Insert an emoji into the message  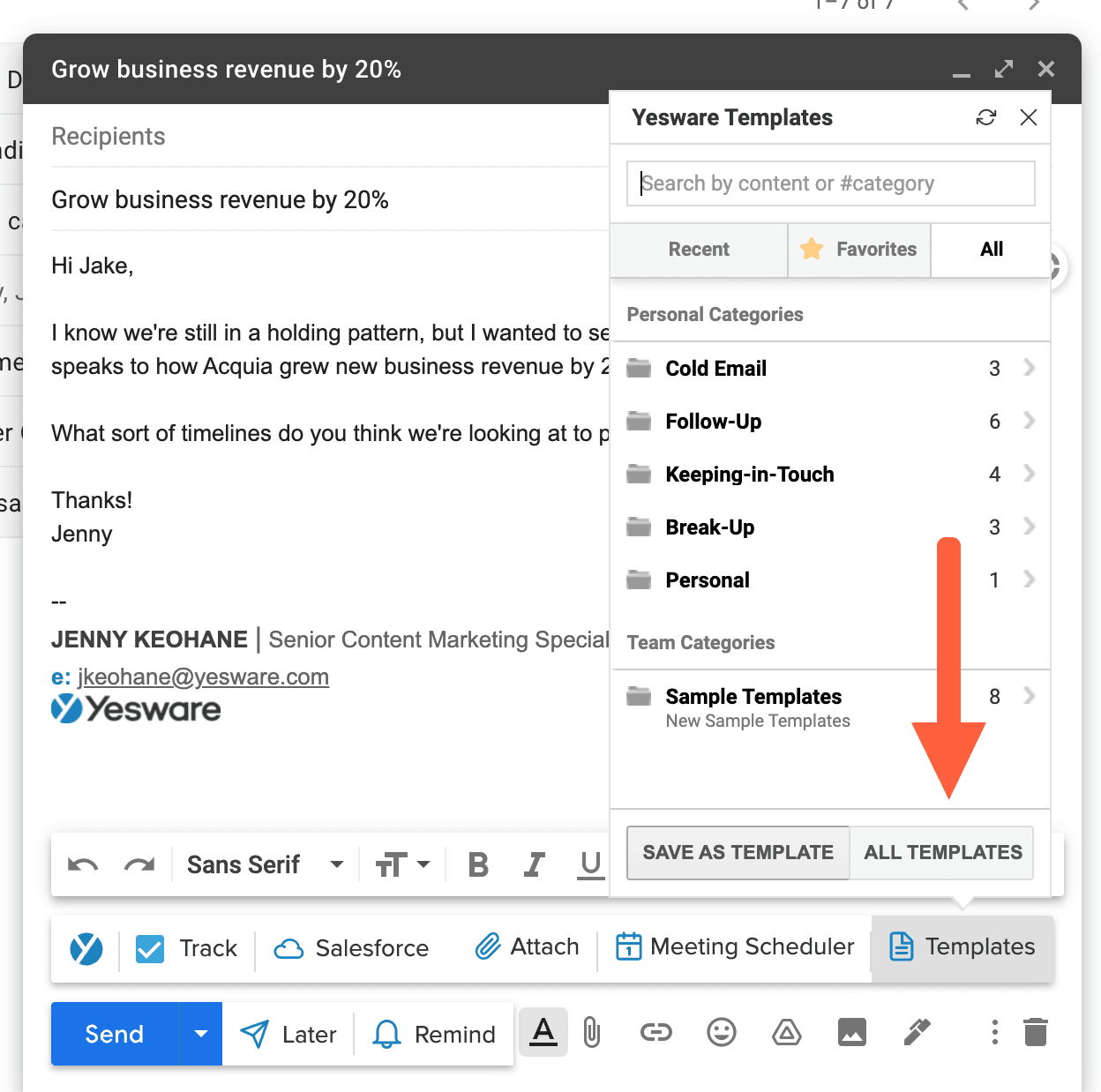[721, 1033]
